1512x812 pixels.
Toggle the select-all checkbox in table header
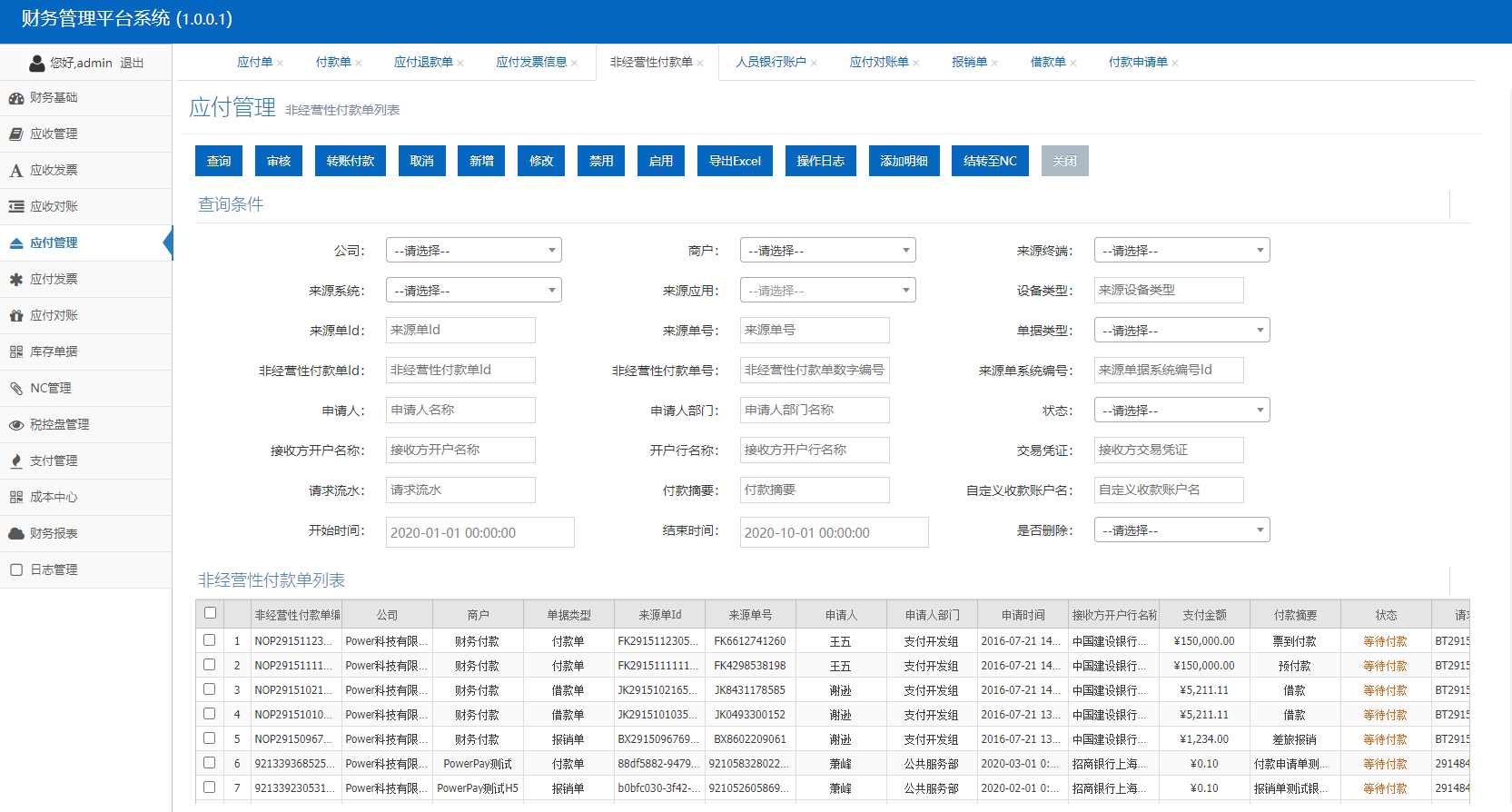(210, 613)
